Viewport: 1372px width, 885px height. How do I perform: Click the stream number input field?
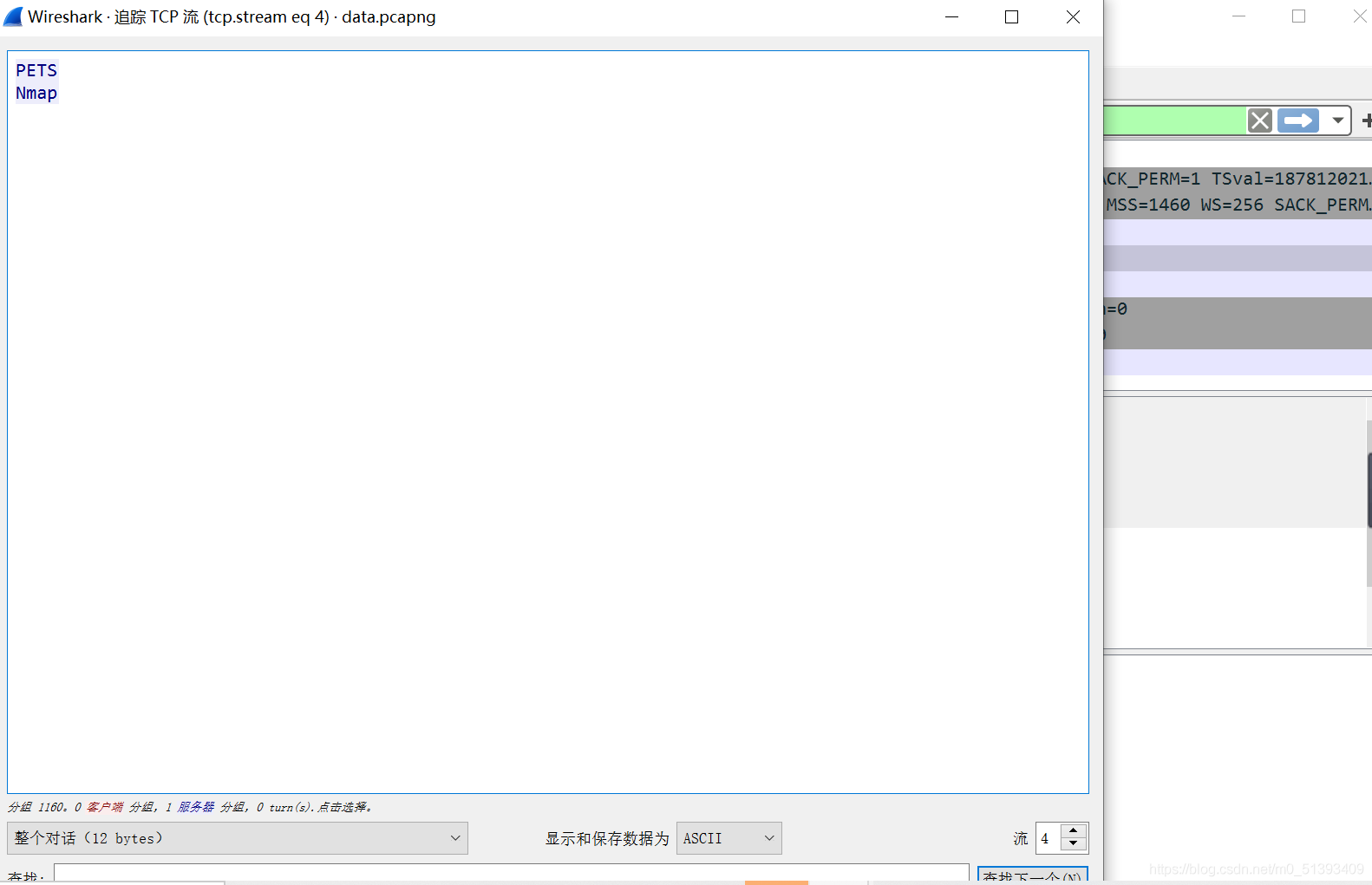coord(1049,838)
